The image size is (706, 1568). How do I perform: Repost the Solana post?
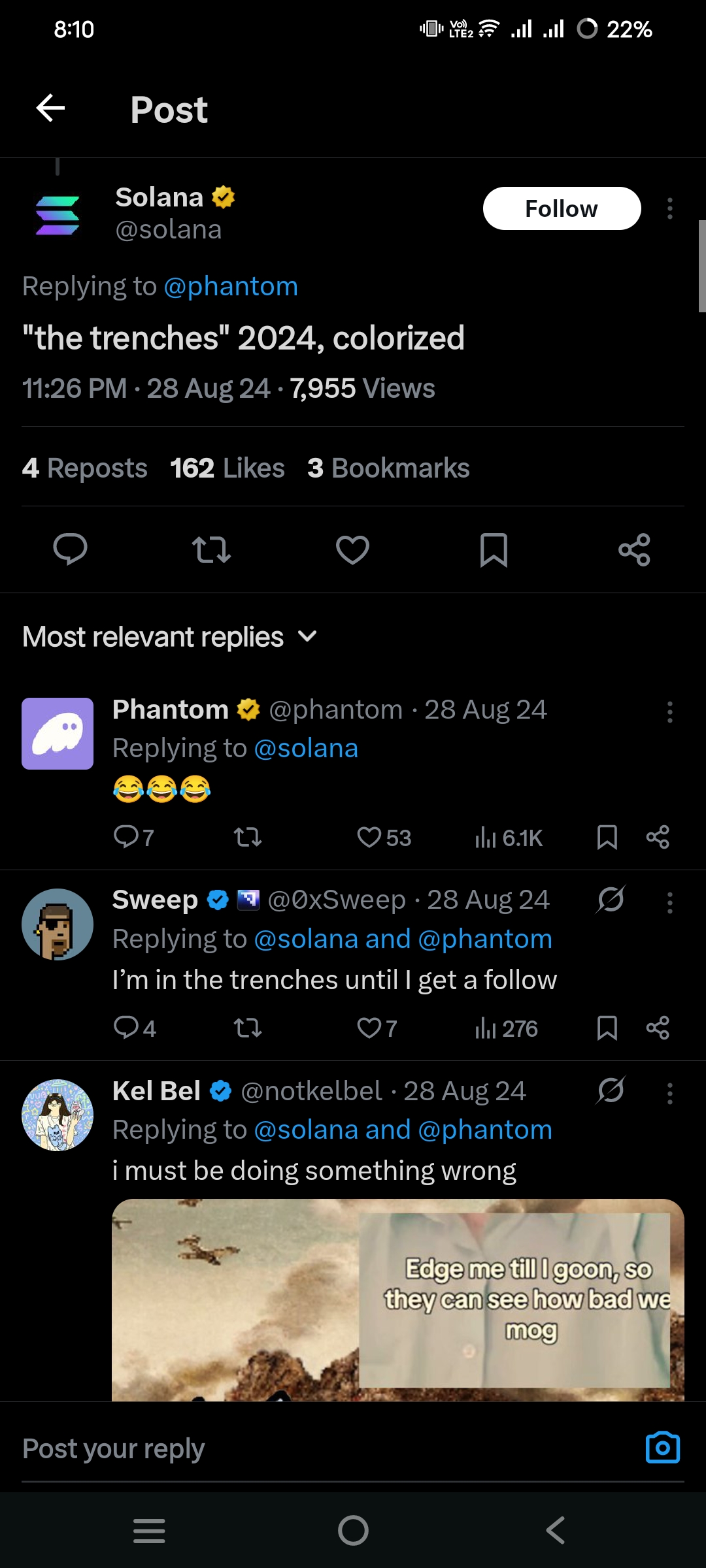(x=211, y=549)
